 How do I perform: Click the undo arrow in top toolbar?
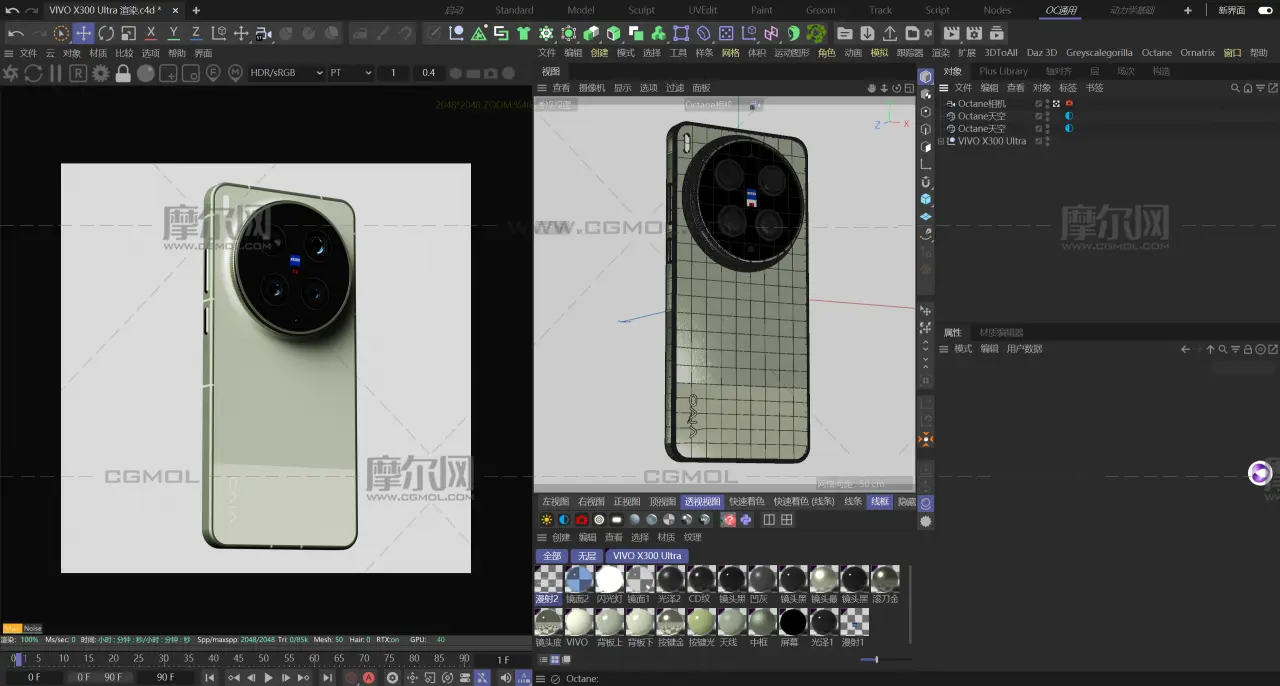click(15, 33)
